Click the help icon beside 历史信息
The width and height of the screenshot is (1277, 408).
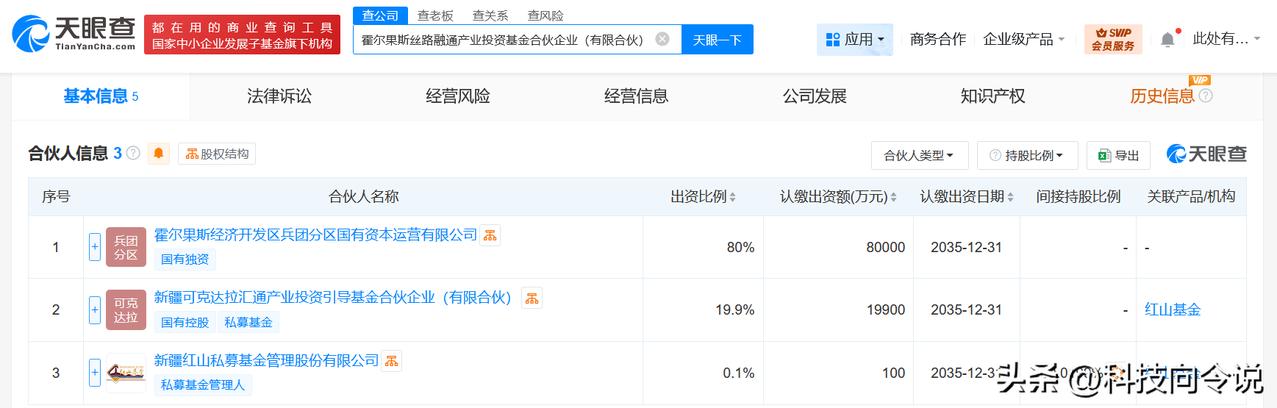(1205, 96)
